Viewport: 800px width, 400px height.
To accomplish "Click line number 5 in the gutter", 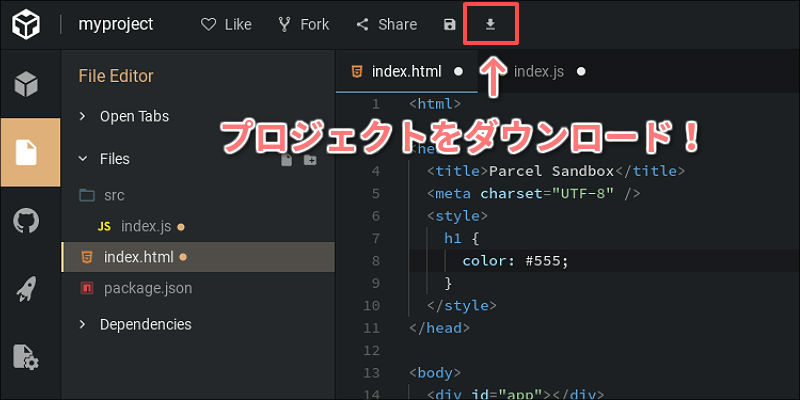I will (376, 194).
